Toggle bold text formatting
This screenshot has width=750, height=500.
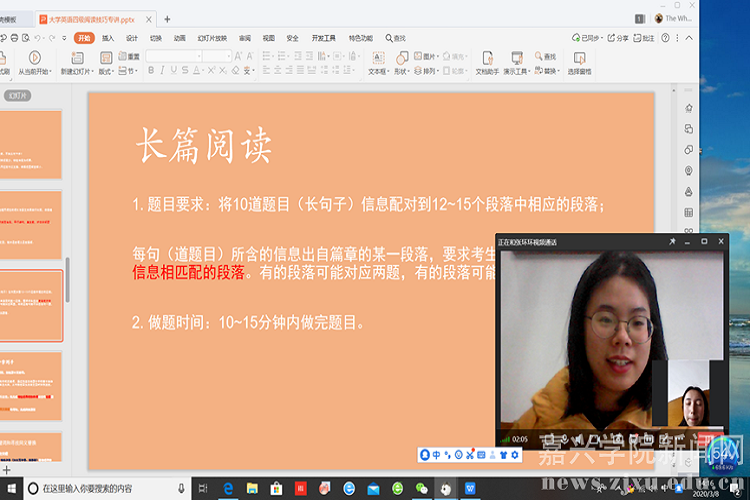pyautogui.click(x=151, y=71)
